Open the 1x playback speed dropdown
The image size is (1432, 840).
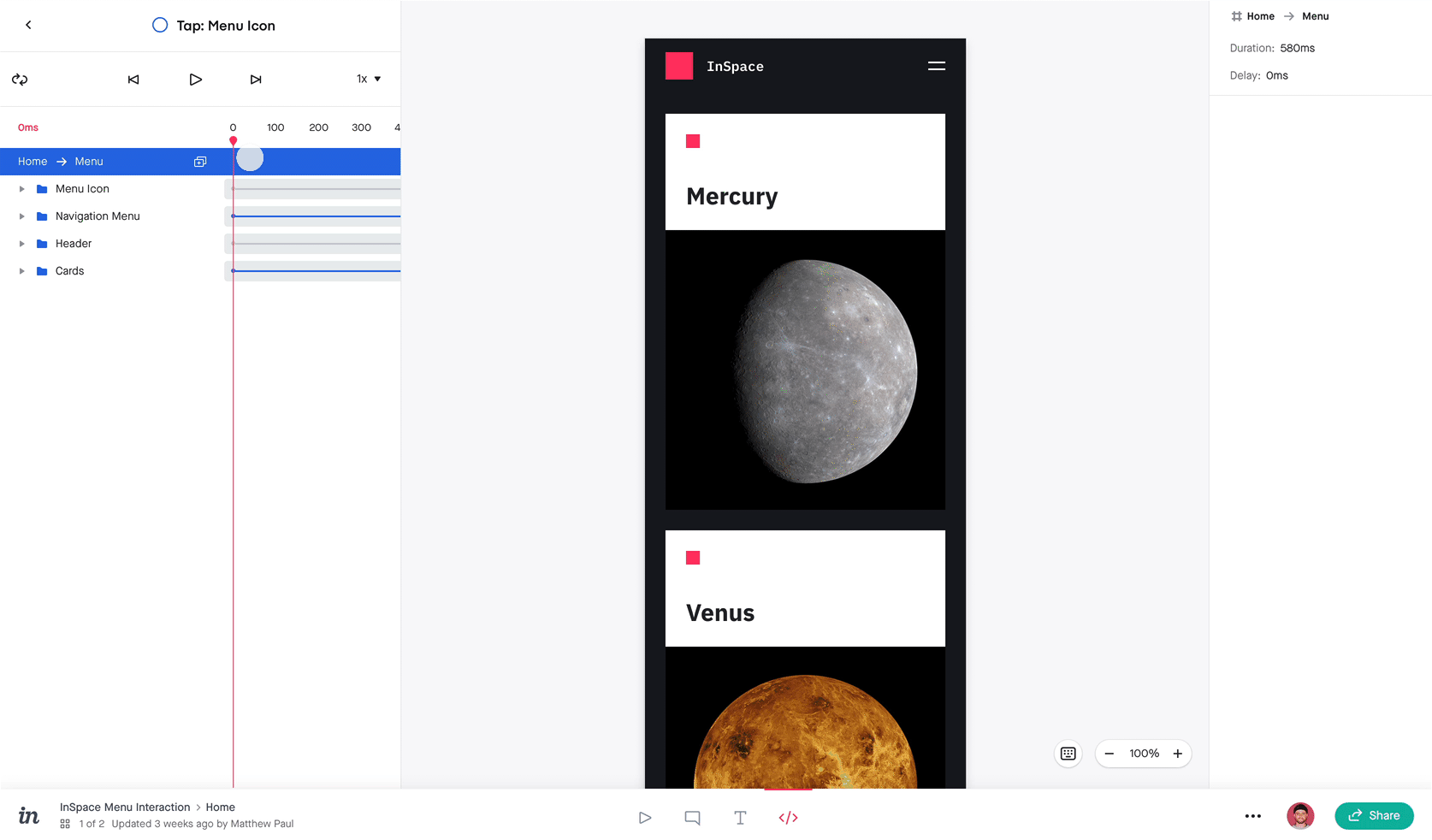(x=369, y=79)
